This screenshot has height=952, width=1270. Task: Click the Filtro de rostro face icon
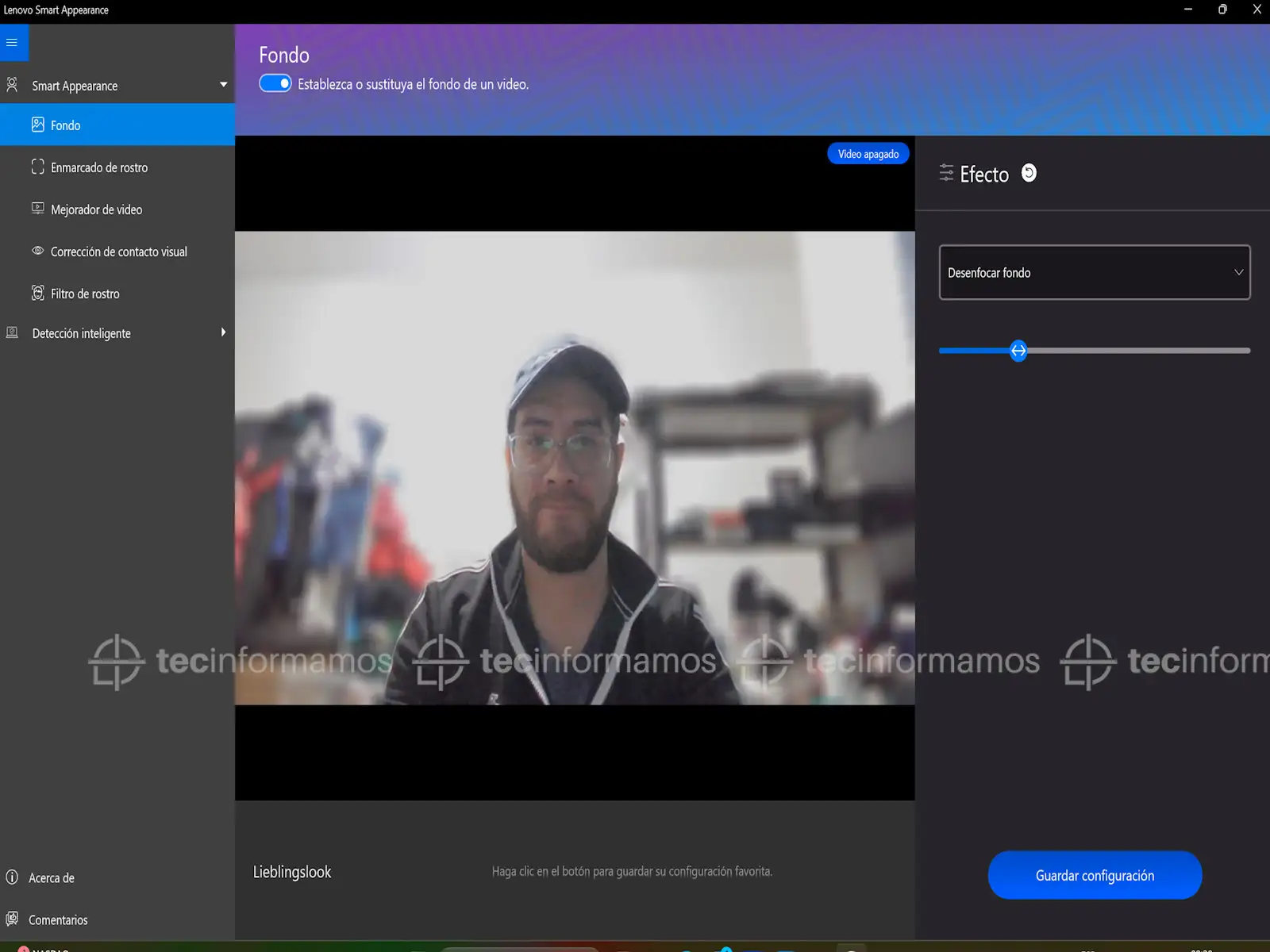click(x=37, y=294)
